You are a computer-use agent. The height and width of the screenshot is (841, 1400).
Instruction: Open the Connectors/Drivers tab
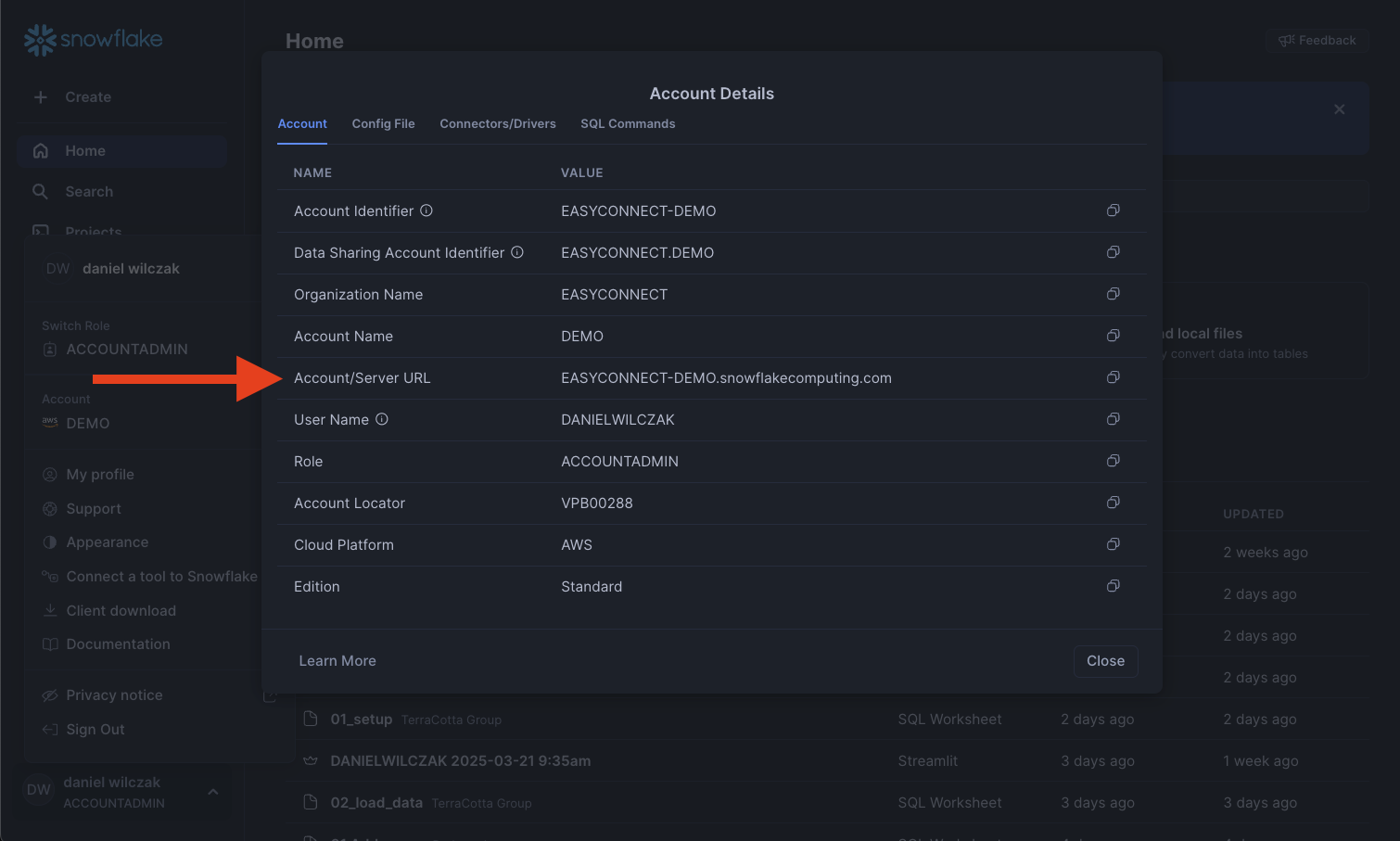(497, 124)
